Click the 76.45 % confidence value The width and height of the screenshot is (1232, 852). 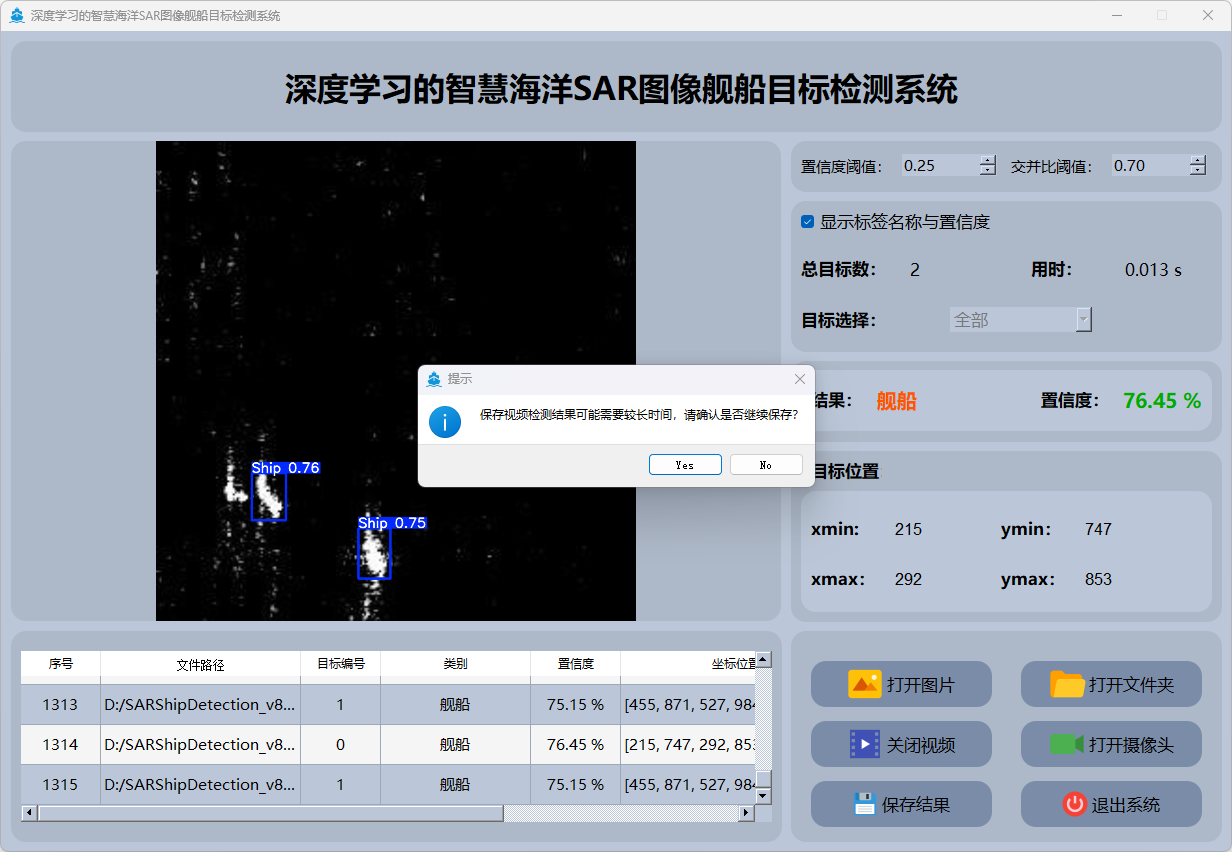pyautogui.click(x=1162, y=401)
